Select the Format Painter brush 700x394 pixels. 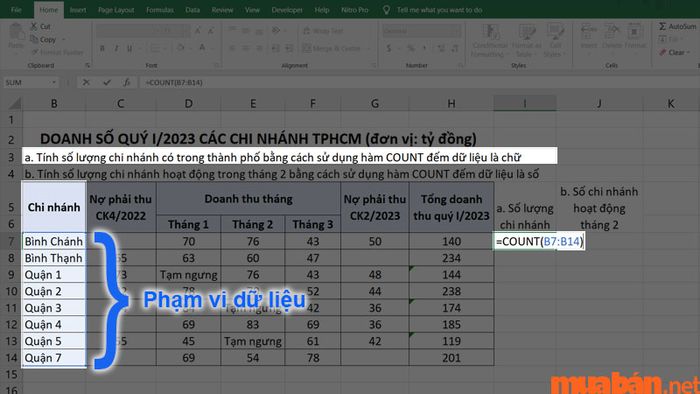(35, 52)
